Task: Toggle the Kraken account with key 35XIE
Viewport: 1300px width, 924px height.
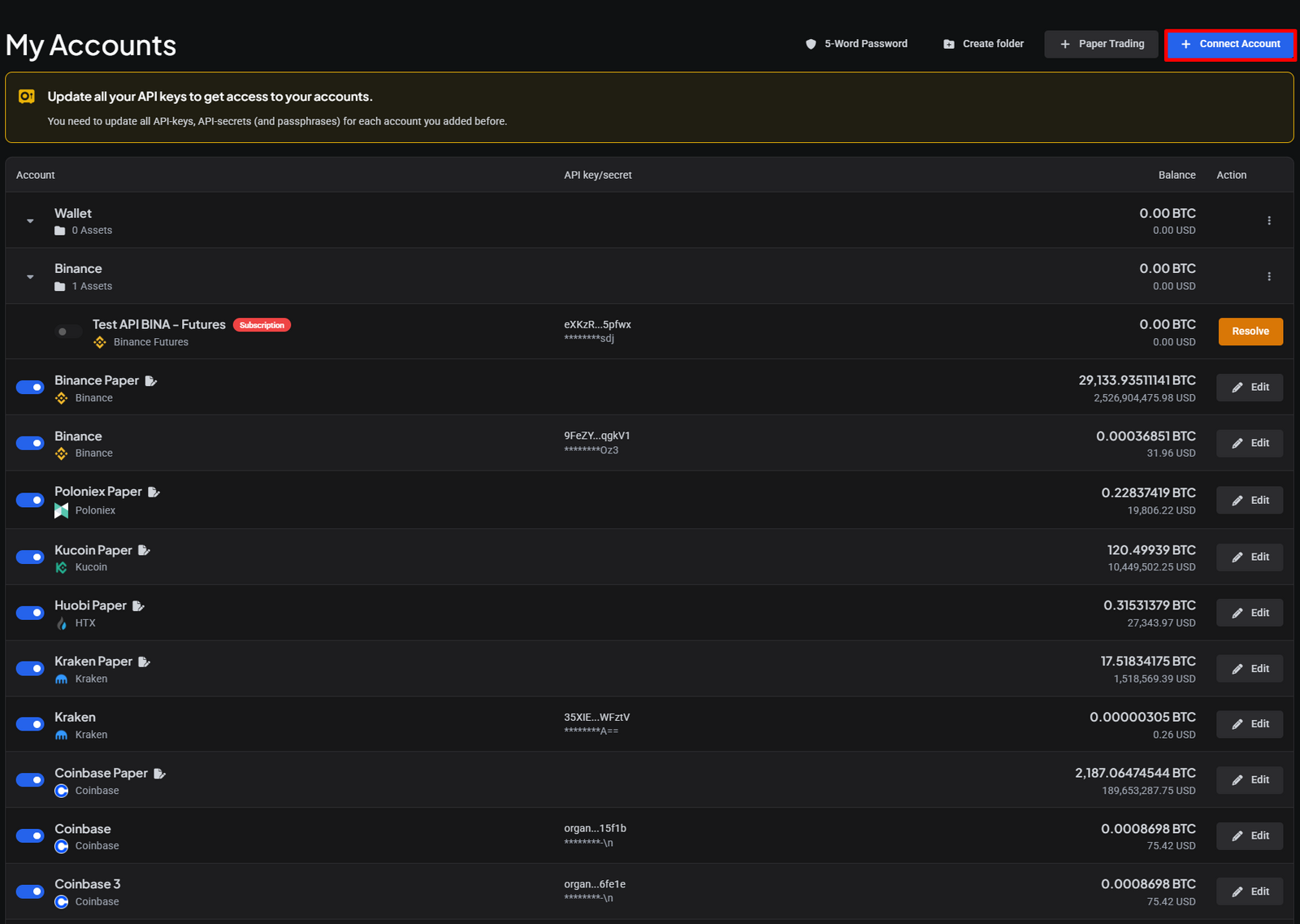Action: [30, 724]
